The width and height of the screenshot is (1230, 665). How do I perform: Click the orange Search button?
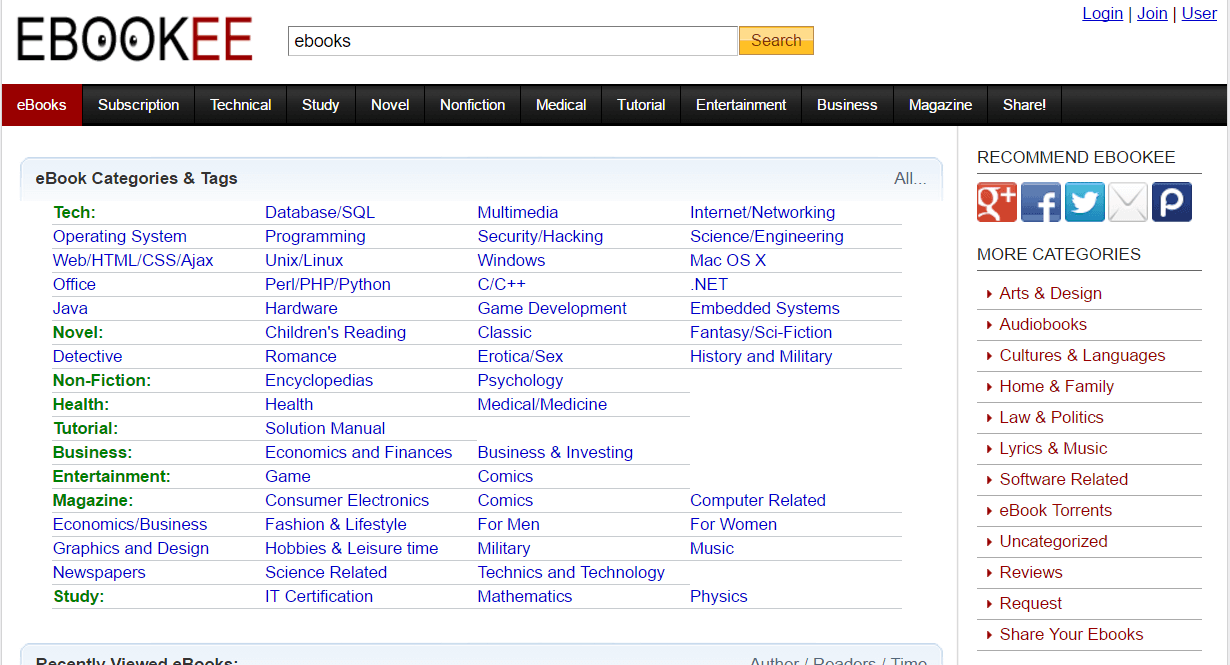(776, 41)
